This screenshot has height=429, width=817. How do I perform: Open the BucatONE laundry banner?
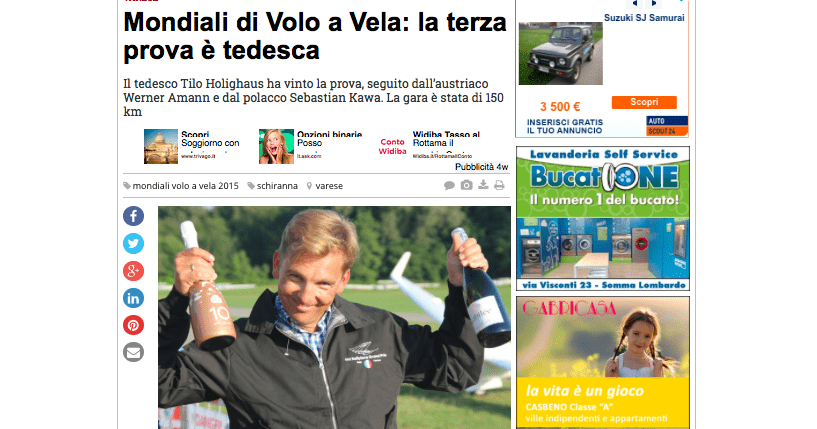click(x=603, y=218)
